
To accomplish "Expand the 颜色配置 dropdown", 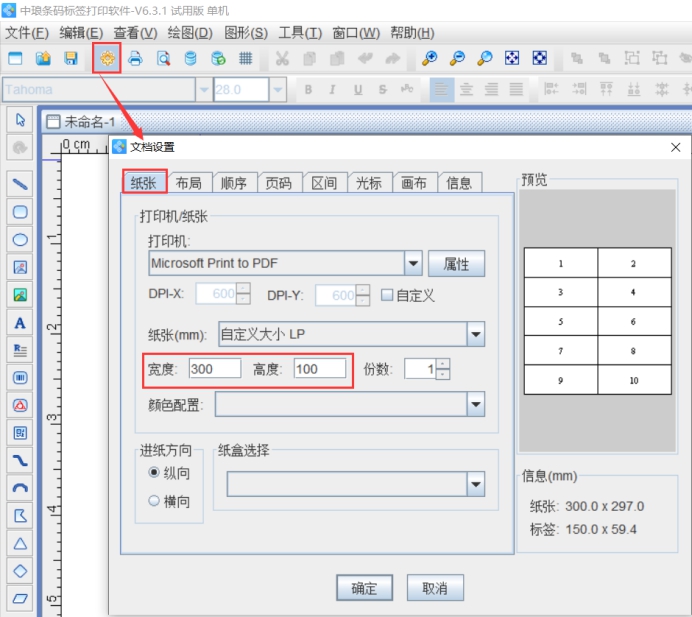I will click(x=475, y=404).
